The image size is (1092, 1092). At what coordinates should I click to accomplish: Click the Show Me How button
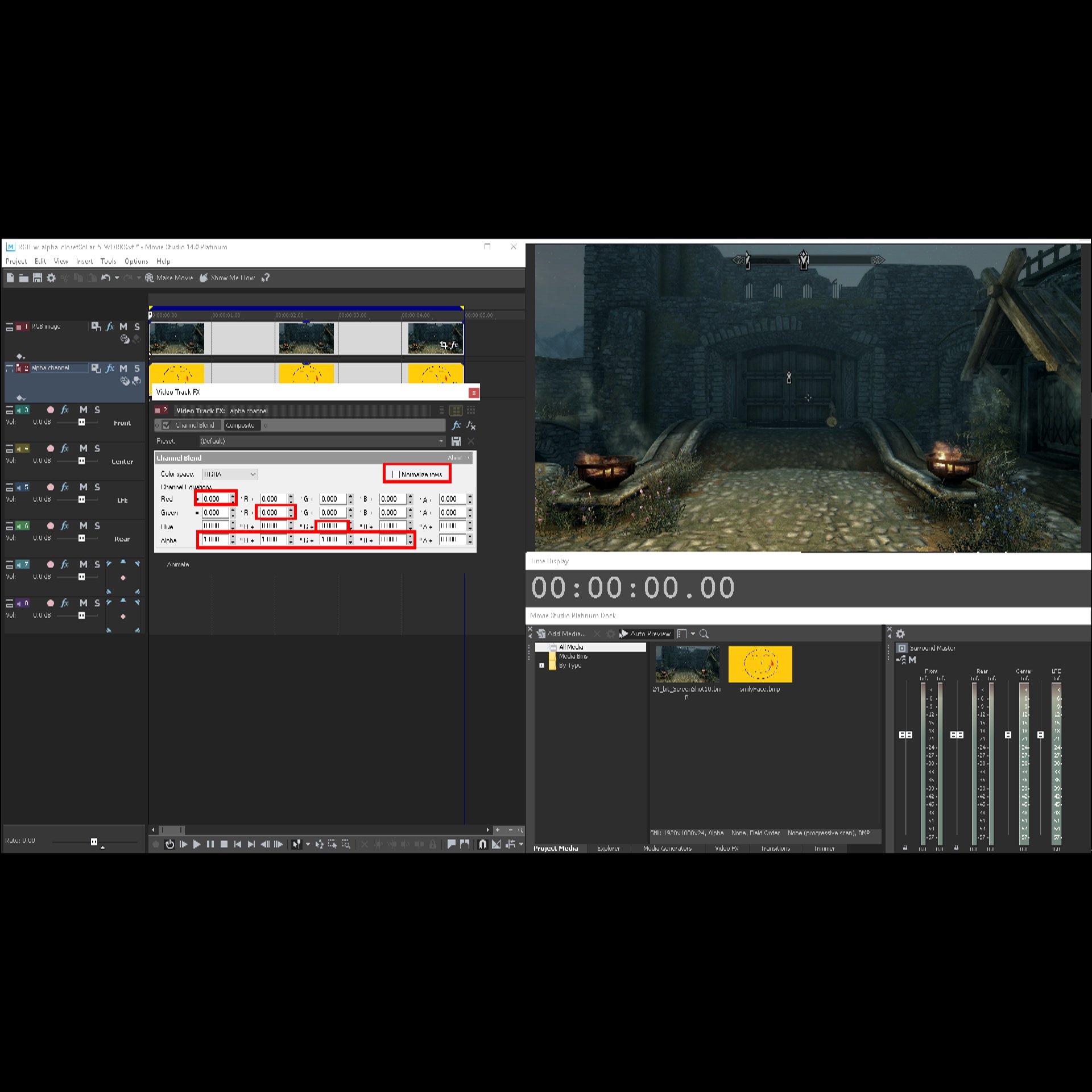click(x=227, y=278)
